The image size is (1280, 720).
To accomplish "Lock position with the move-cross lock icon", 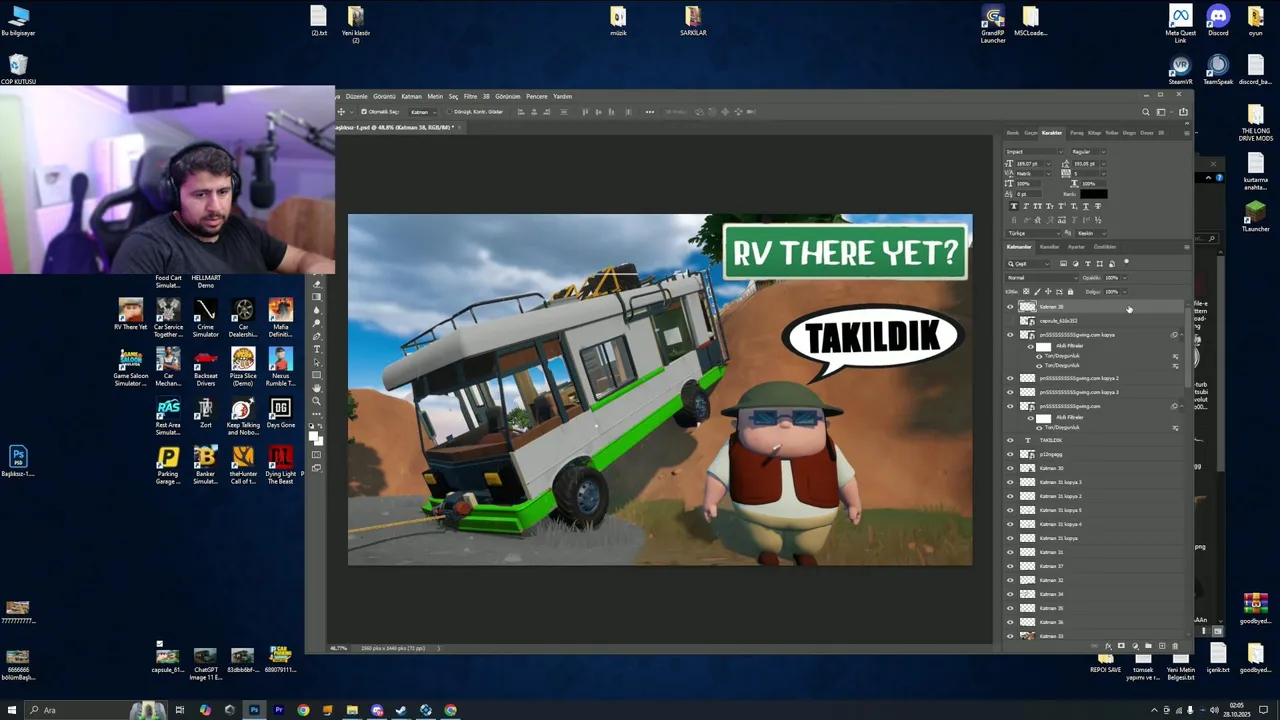I will (1048, 292).
